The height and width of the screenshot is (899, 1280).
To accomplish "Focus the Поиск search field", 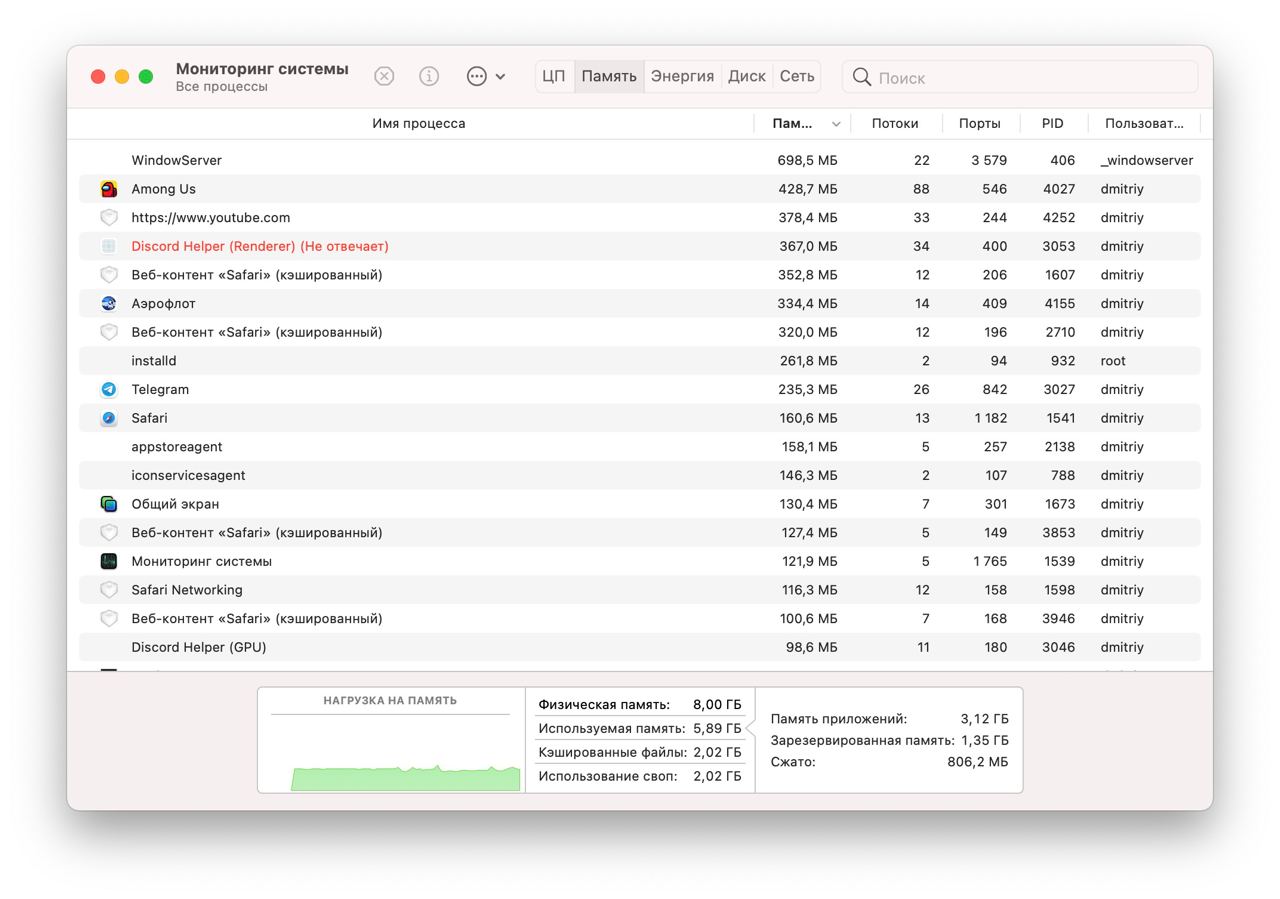I will pyautogui.click(x=1020, y=77).
